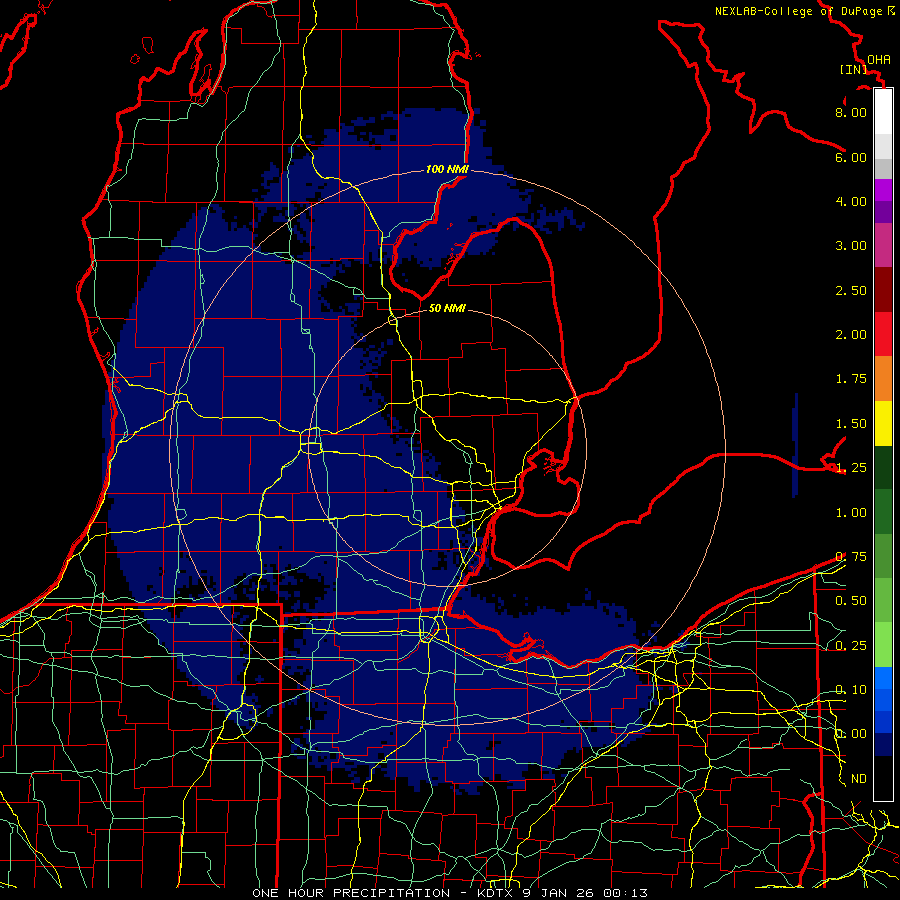Pick the yellow swatch beside 1.50
This screenshot has width=900, height=900.
[883, 423]
